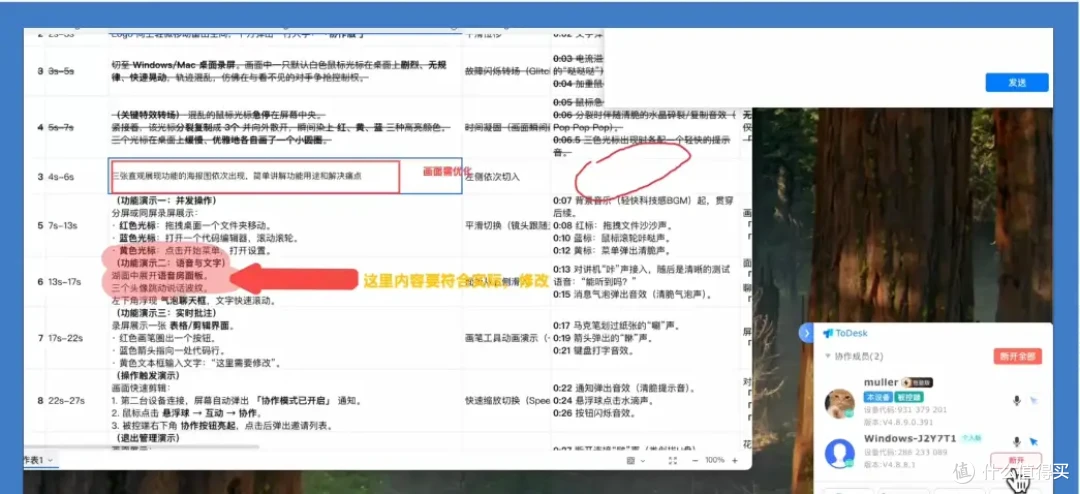Click the 画笔工具动画演示 transition cell
The height and width of the screenshot is (494, 1080).
coord(508,338)
